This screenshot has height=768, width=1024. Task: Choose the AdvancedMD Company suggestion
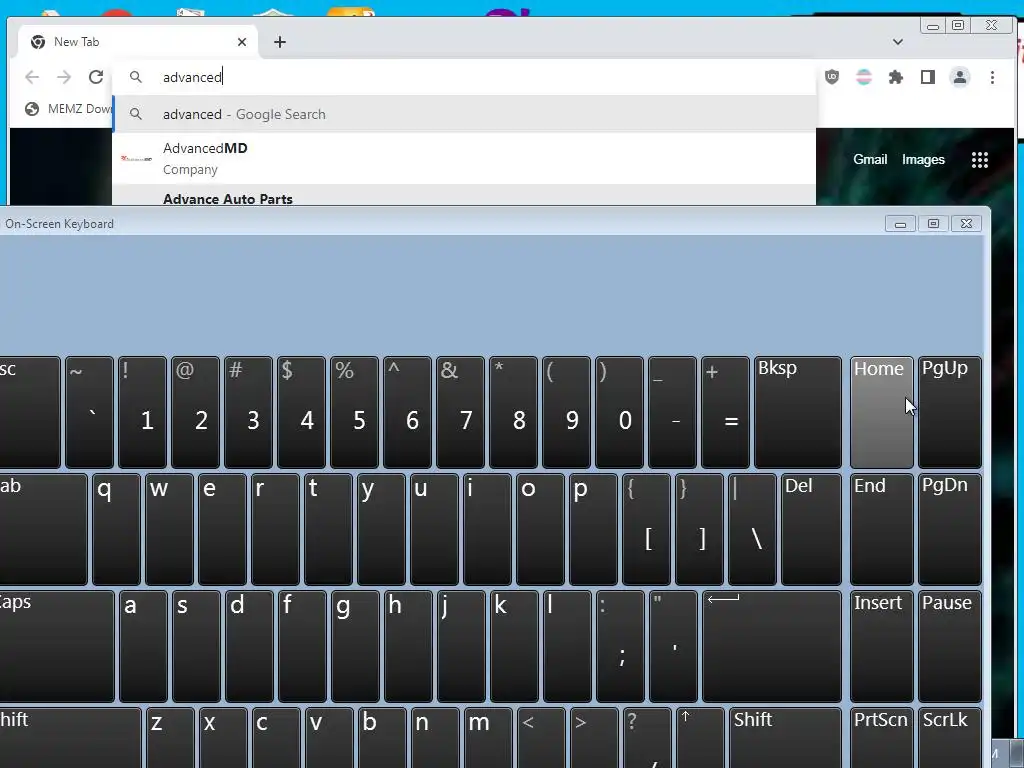464,159
